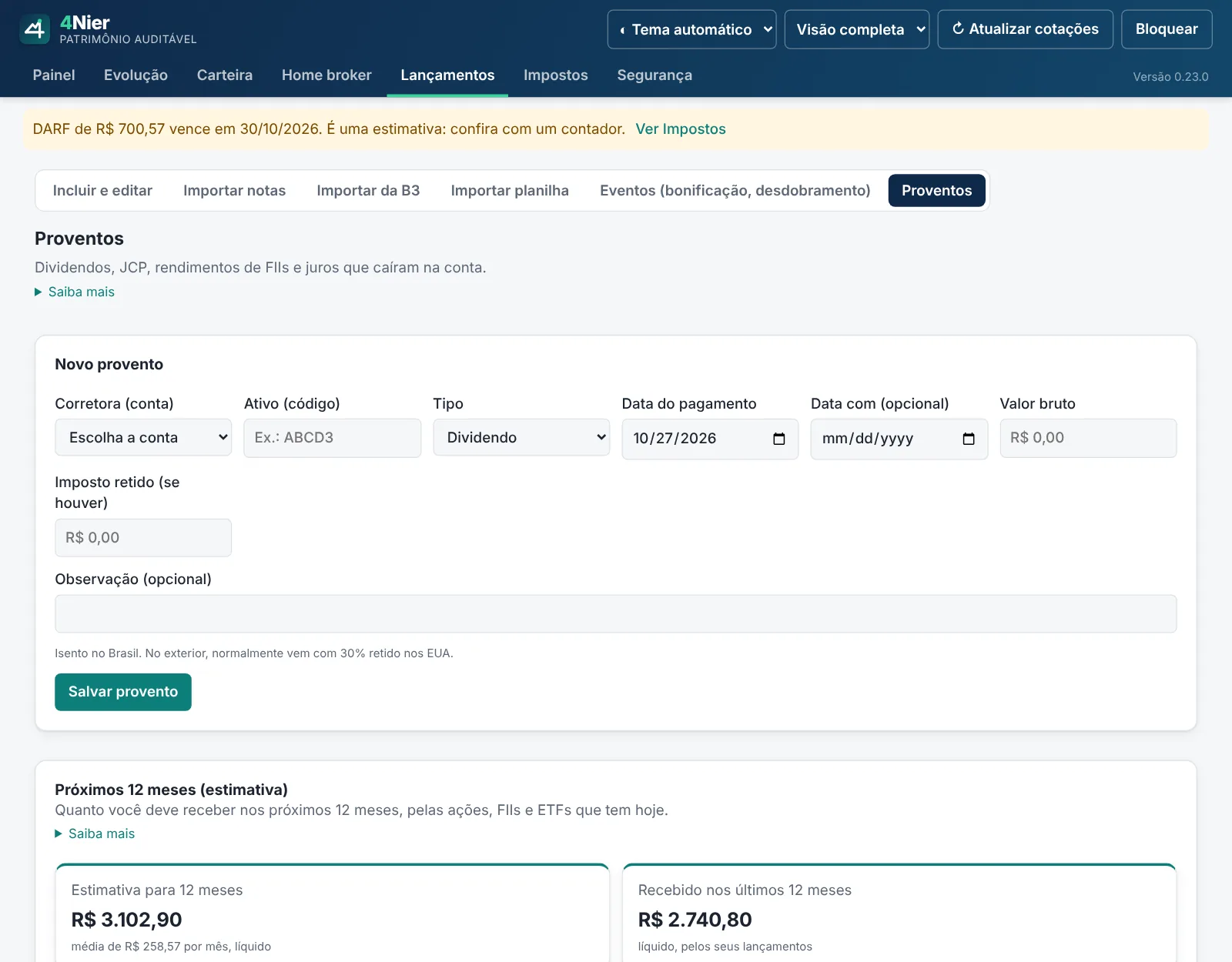1232x962 pixels.
Task: Open calendar picker in Data com field
Action: tap(969, 439)
